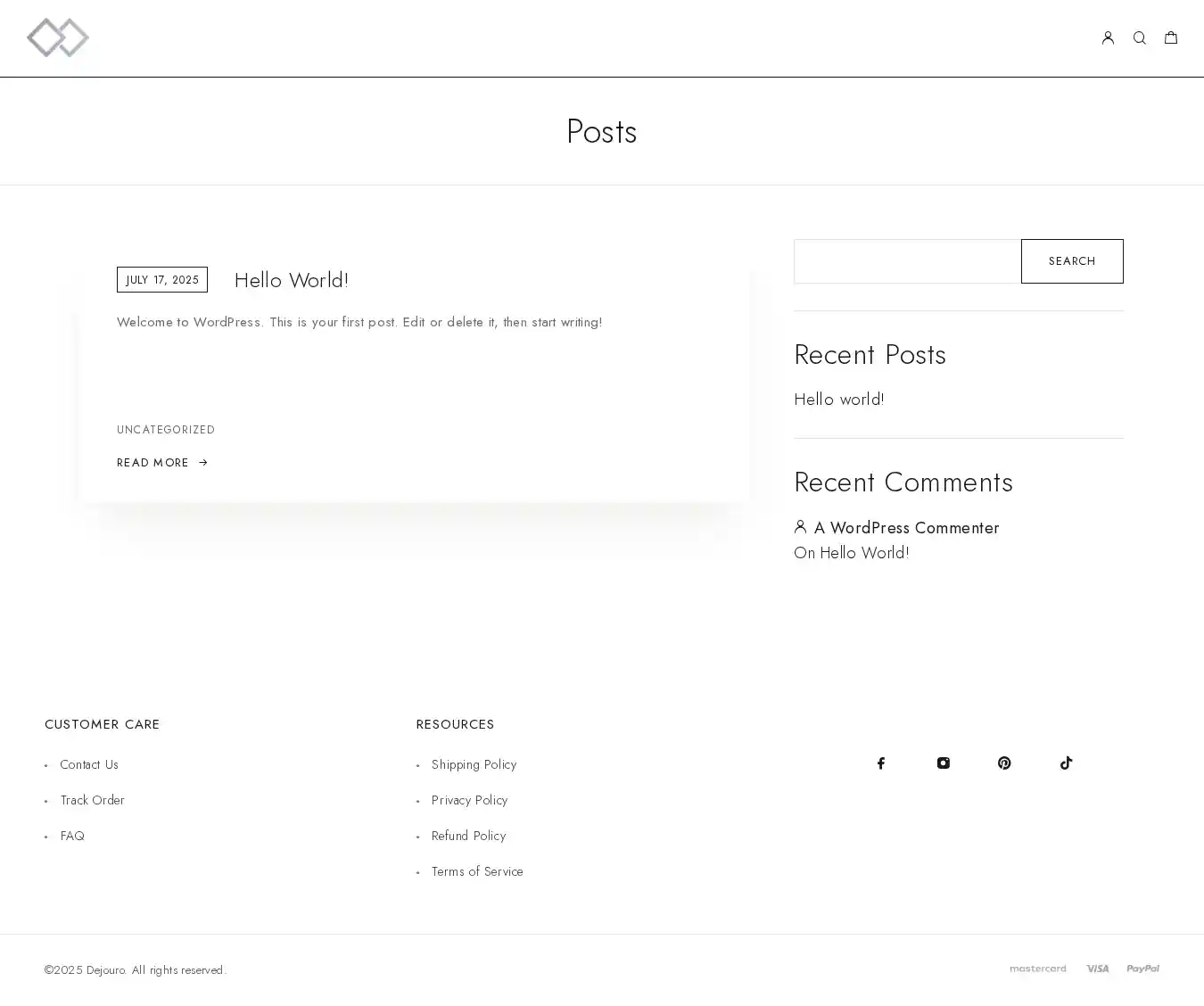Open Track Order footer link
1204x1006 pixels.
92,800
